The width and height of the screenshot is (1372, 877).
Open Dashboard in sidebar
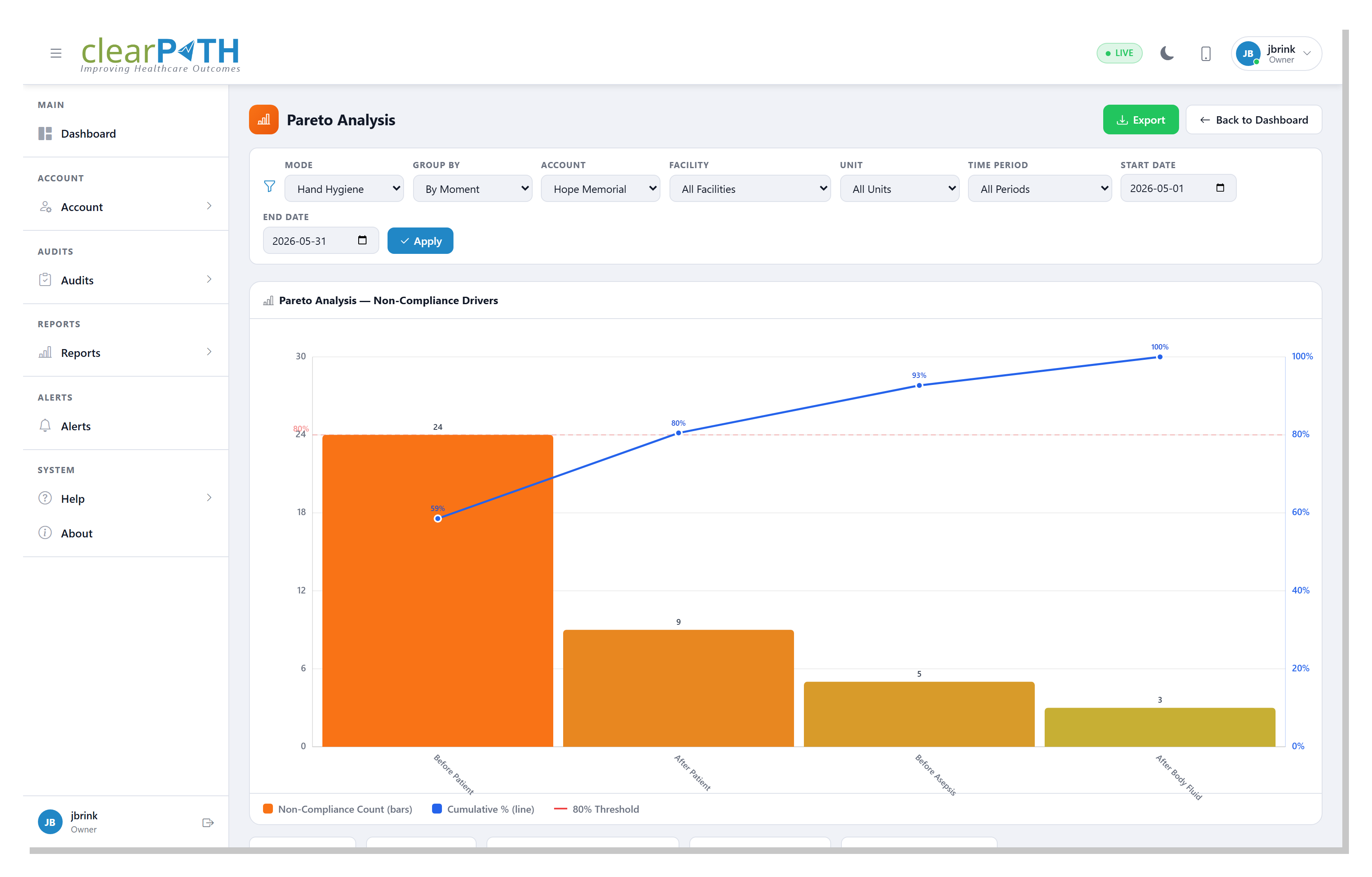(x=125, y=134)
